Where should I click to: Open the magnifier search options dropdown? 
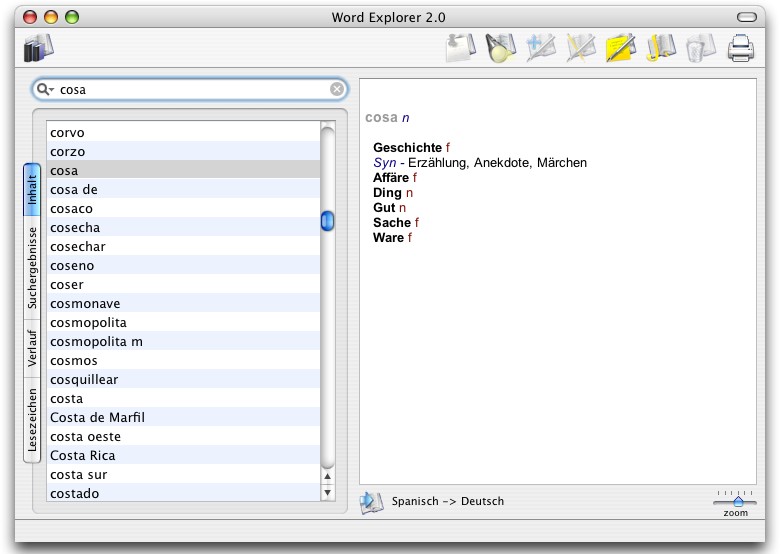pos(45,89)
